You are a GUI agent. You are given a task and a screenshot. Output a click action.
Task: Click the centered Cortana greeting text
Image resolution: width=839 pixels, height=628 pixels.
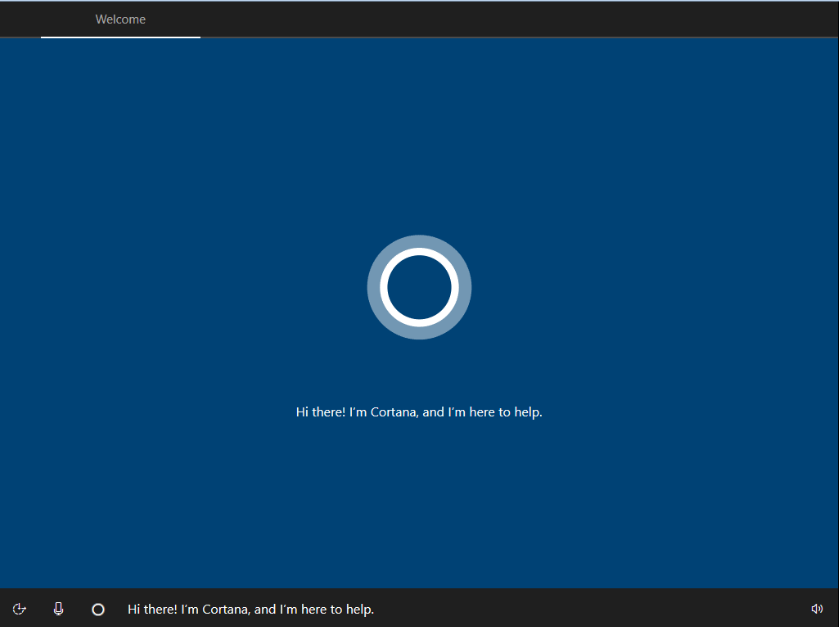tap(419, 412)
